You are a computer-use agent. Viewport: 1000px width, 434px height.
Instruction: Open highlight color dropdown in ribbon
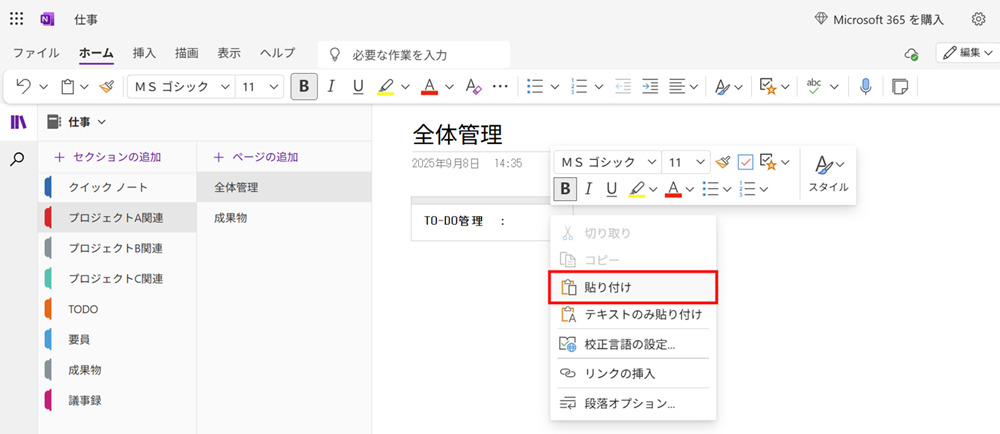(404, 87)
